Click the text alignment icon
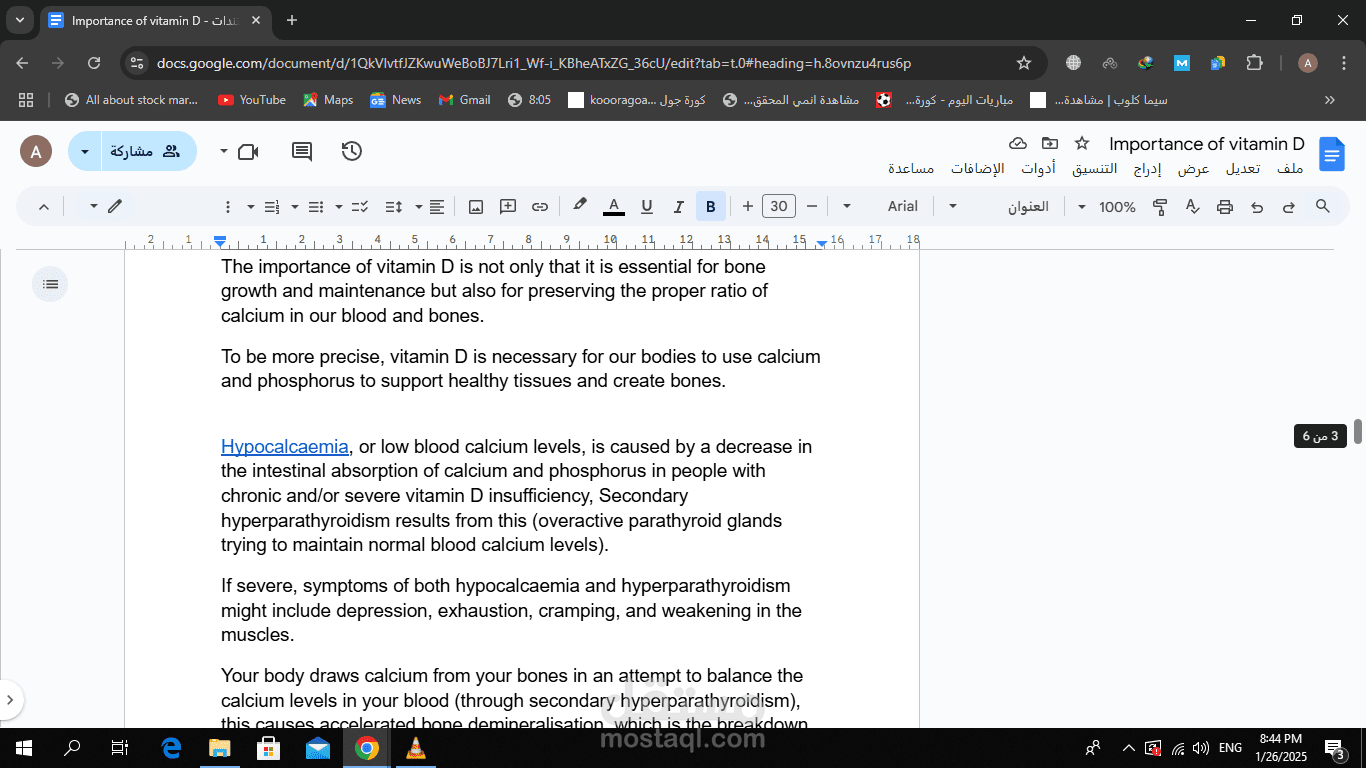 (437, 207)
